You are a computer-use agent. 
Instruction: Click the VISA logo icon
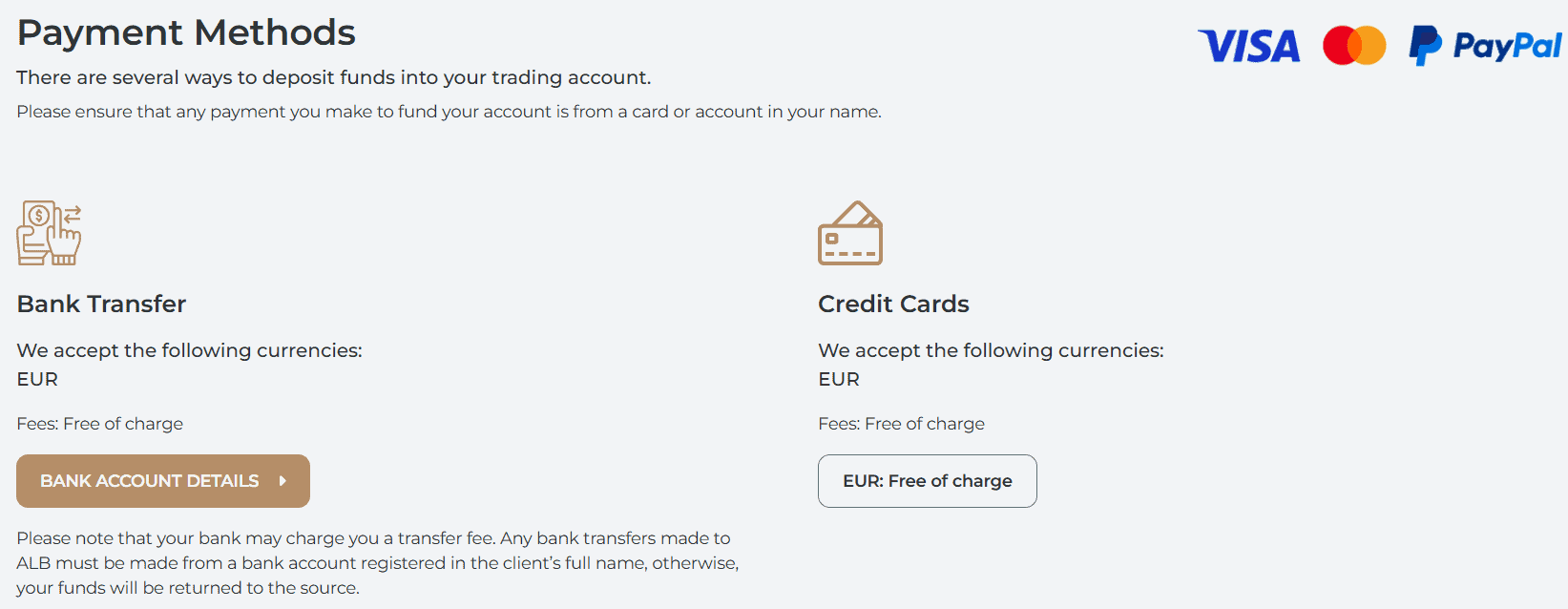coord(1248,45)
